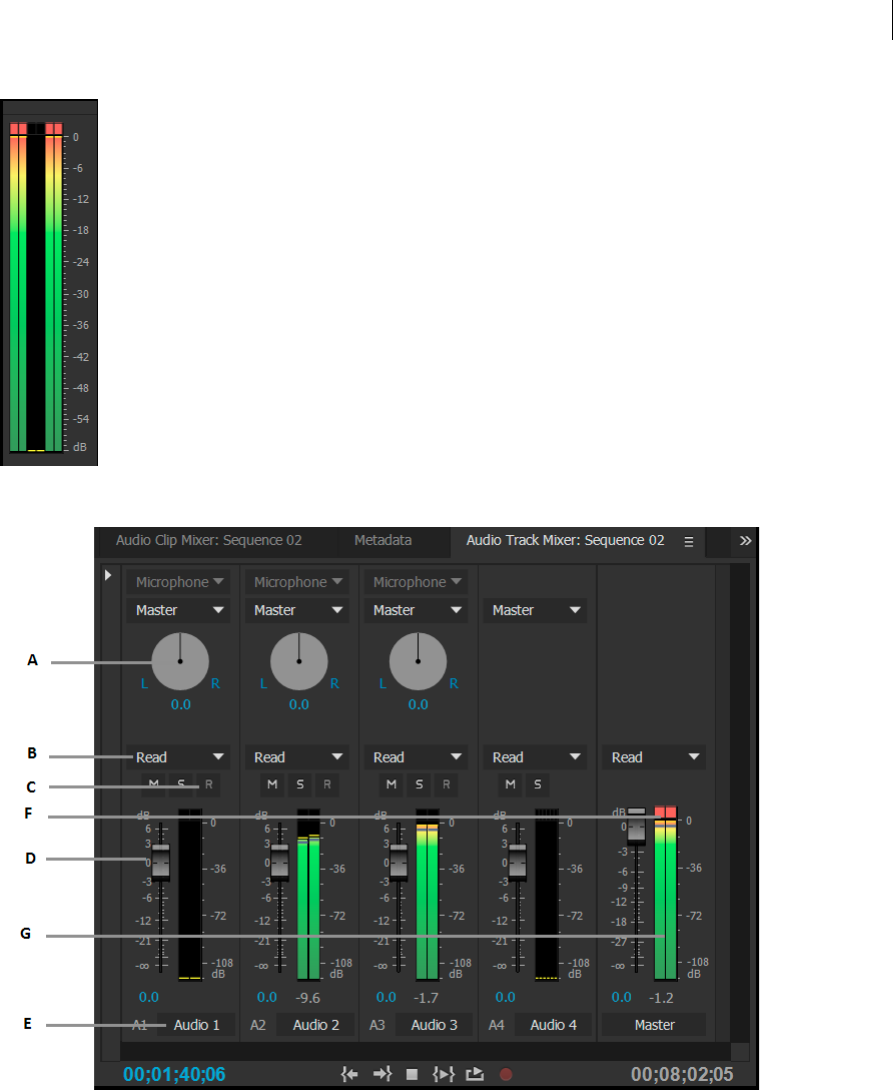Reset Master meter red clipping indicator
This screenshot has height=1090, width=893.
tap(666, 811)
